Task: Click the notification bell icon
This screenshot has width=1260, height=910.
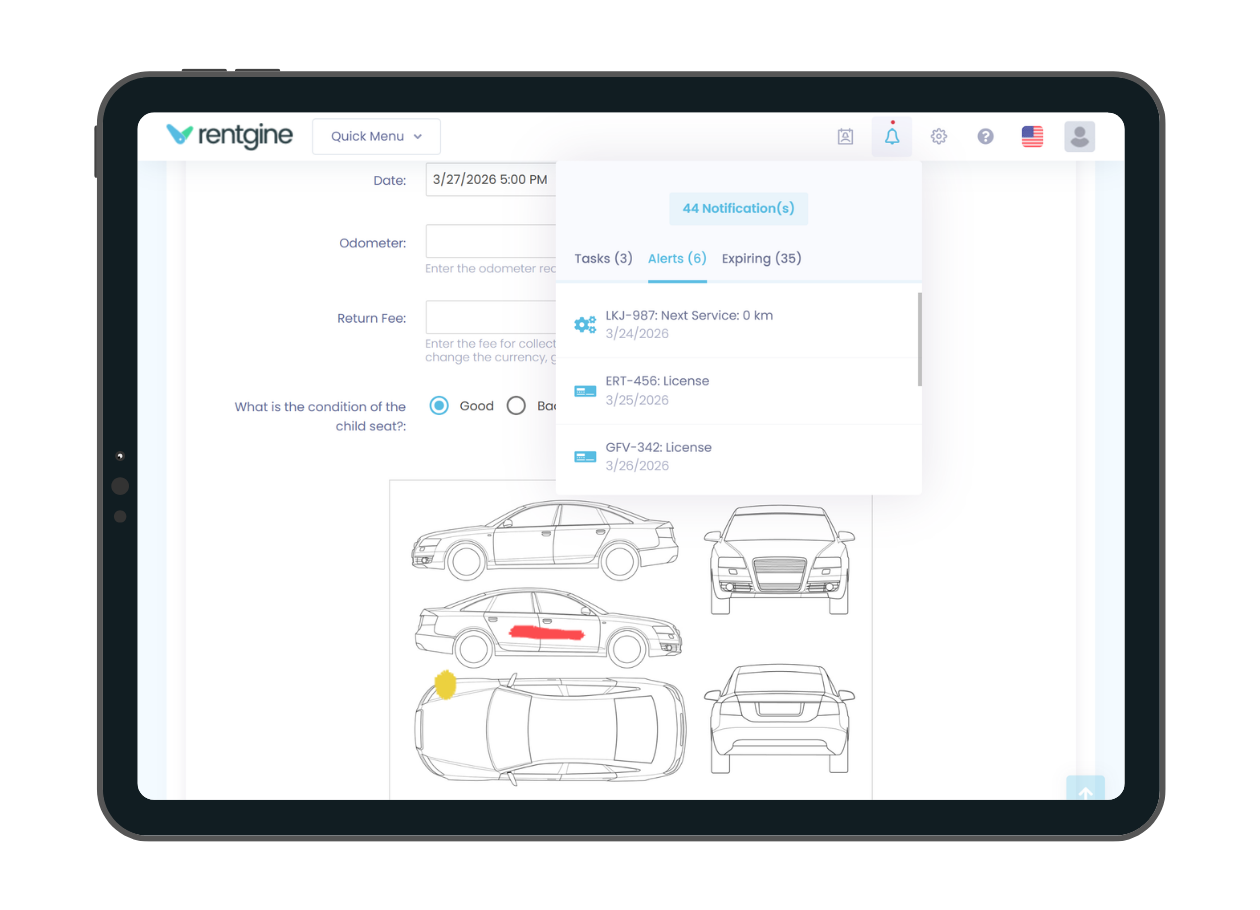Action: coord(892,137)
